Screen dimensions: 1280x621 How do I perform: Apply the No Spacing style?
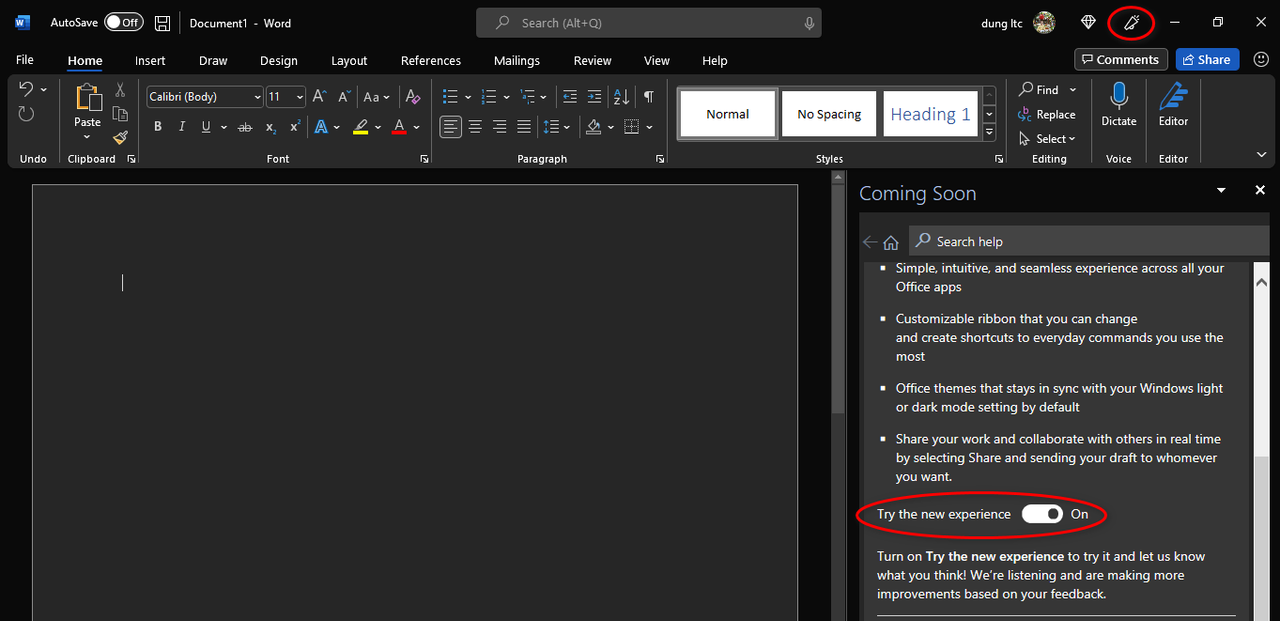(829, 114)
